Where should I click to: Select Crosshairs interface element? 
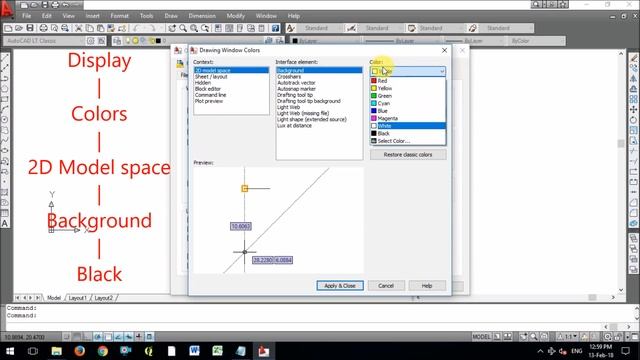(x=319, y=77)
